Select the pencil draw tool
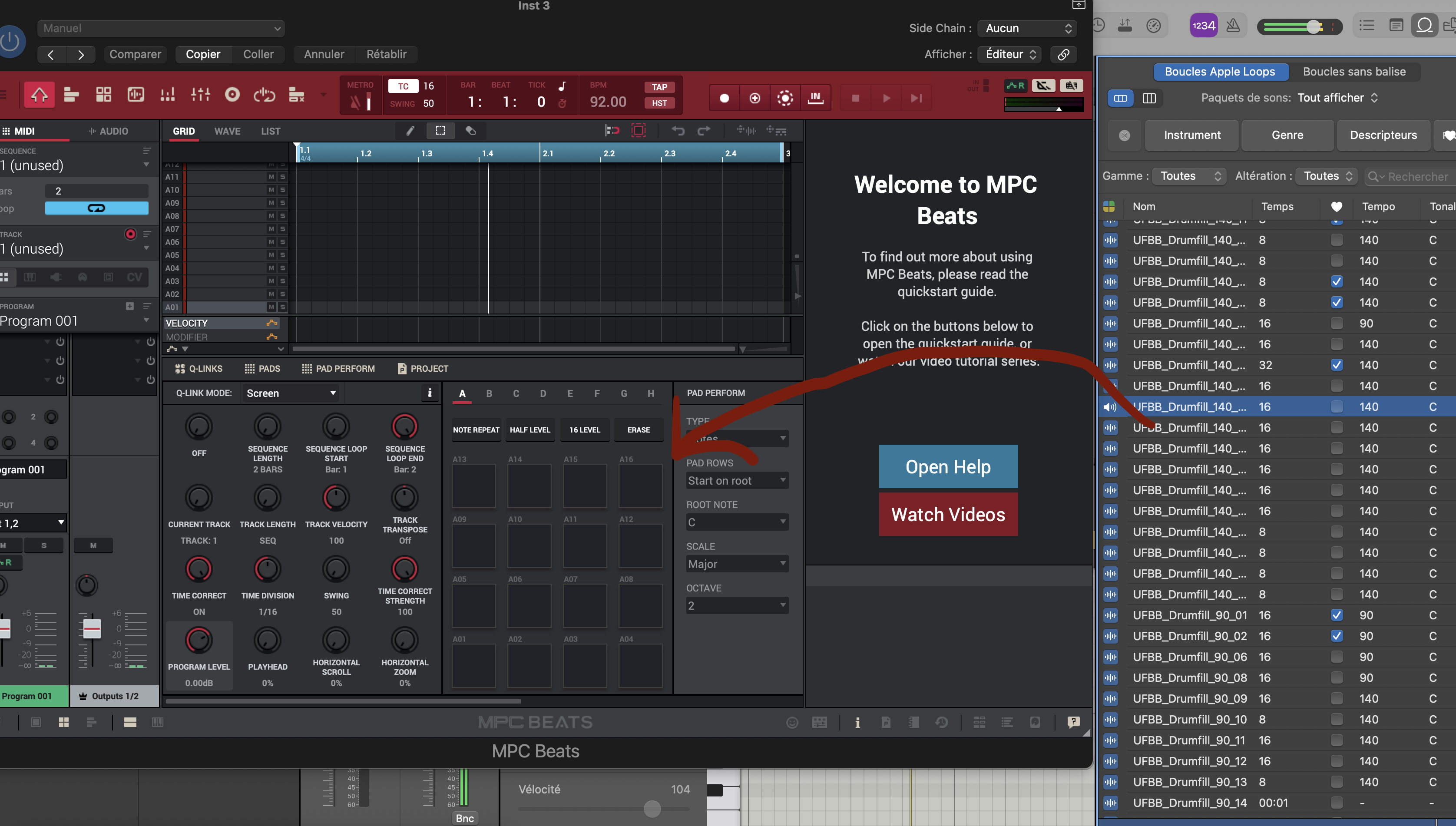 [x=410, y=131]
